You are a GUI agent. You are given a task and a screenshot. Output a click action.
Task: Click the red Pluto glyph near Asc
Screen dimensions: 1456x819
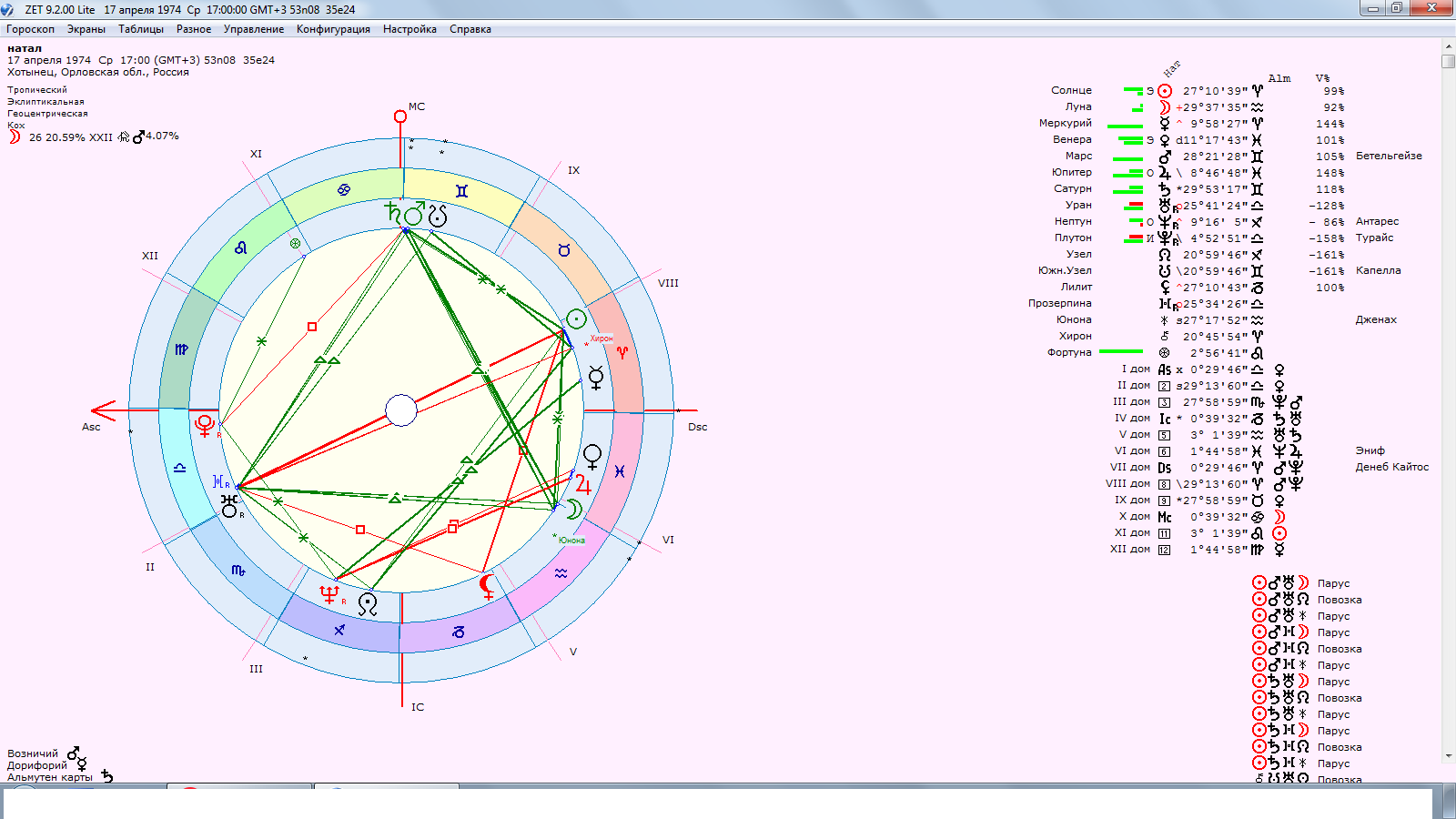coord(204,424)
